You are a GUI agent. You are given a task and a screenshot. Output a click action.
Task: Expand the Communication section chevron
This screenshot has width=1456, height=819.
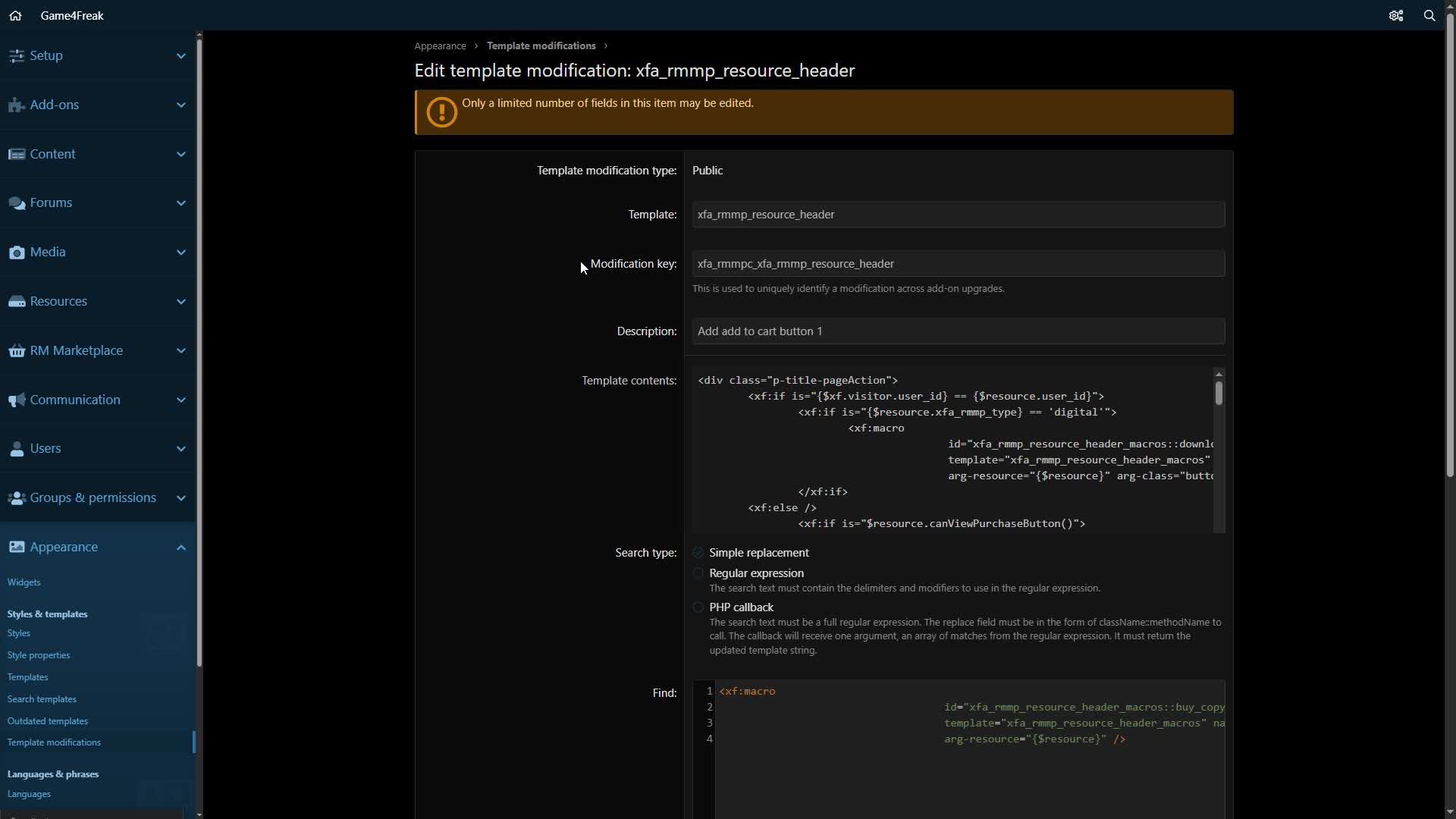click(x=180, y=400)
